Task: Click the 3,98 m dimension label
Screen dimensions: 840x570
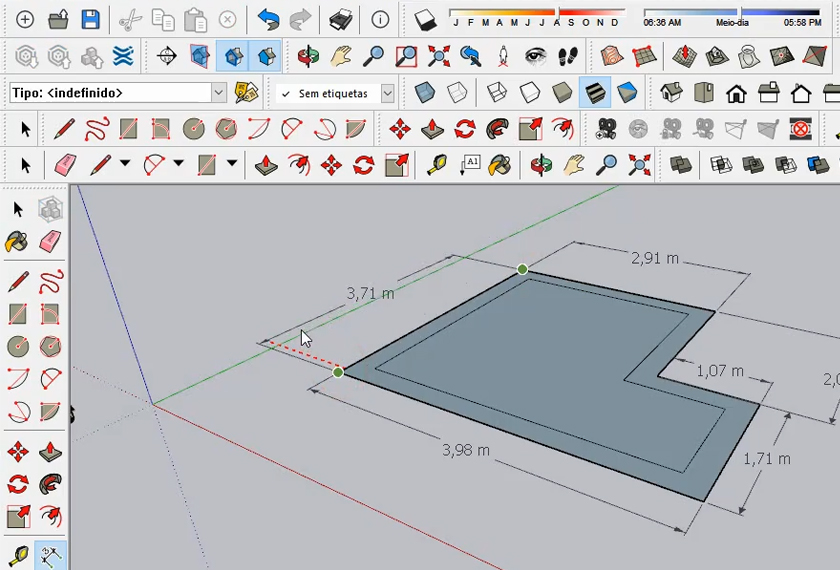Action: click(466, 450)
